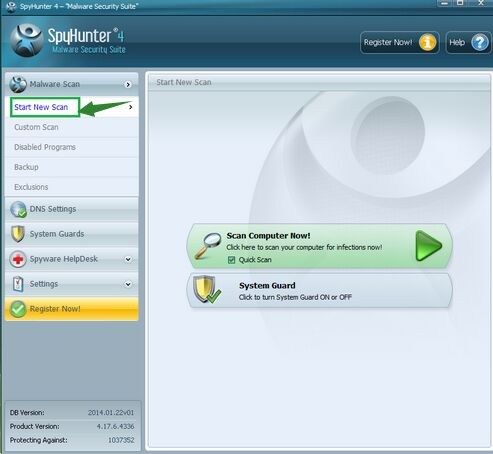Expand the Spyware HelpDesk dropdown chevron

point(128,259)
